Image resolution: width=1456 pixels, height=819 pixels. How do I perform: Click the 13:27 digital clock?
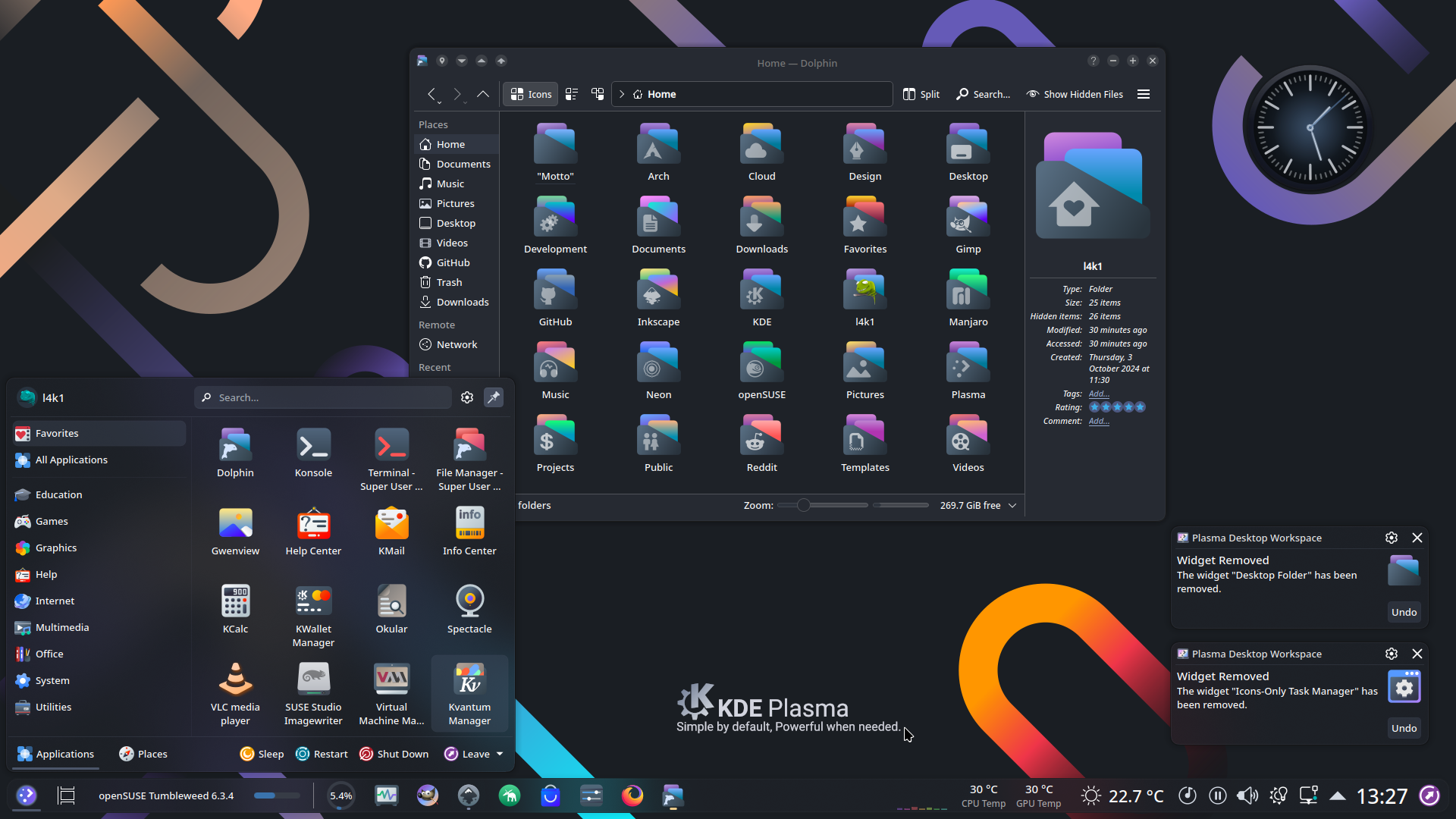tap(1382, 795)
